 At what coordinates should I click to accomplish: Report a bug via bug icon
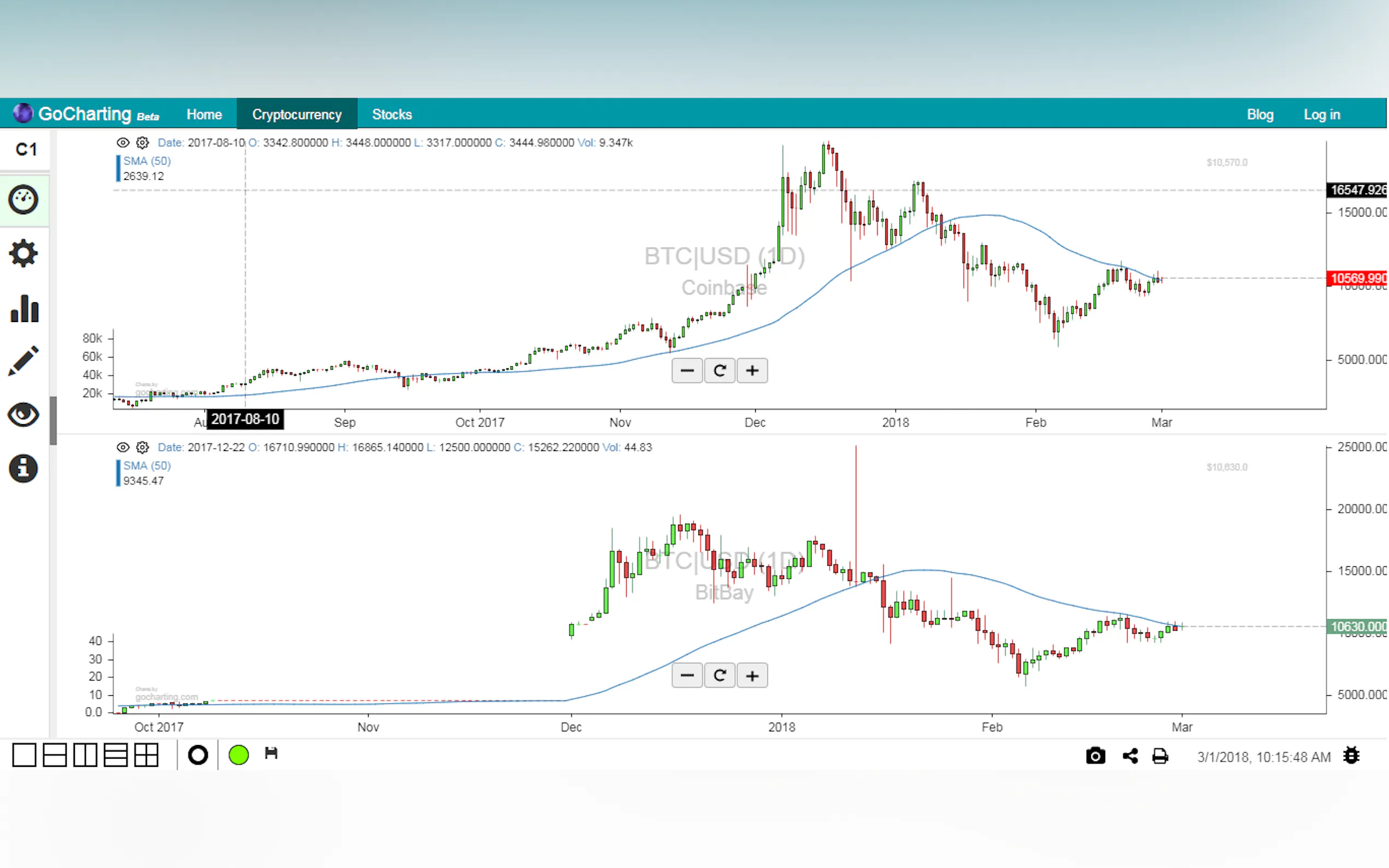click(x=1351, y=755)
